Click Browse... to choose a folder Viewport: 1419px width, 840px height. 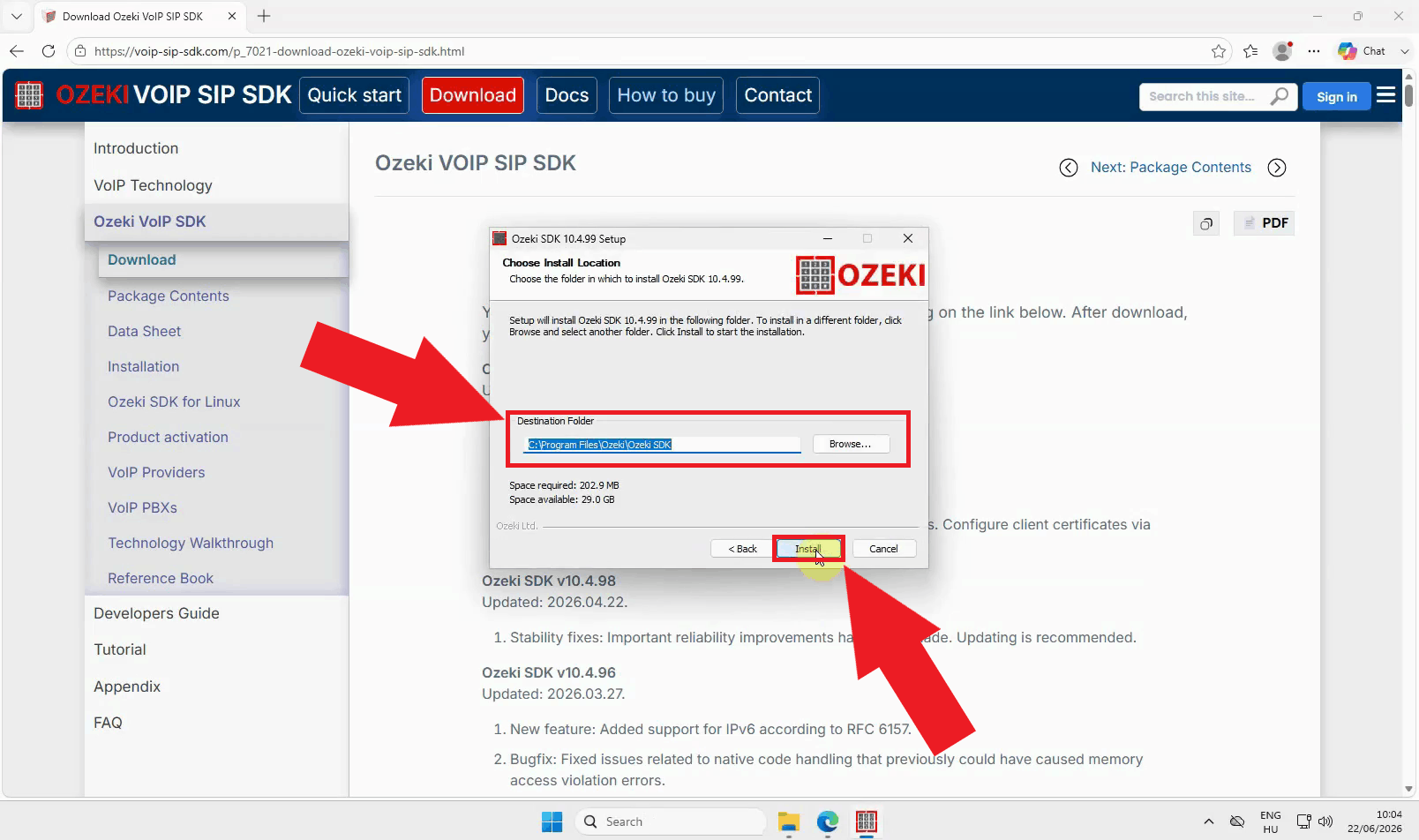pos(850,444)
